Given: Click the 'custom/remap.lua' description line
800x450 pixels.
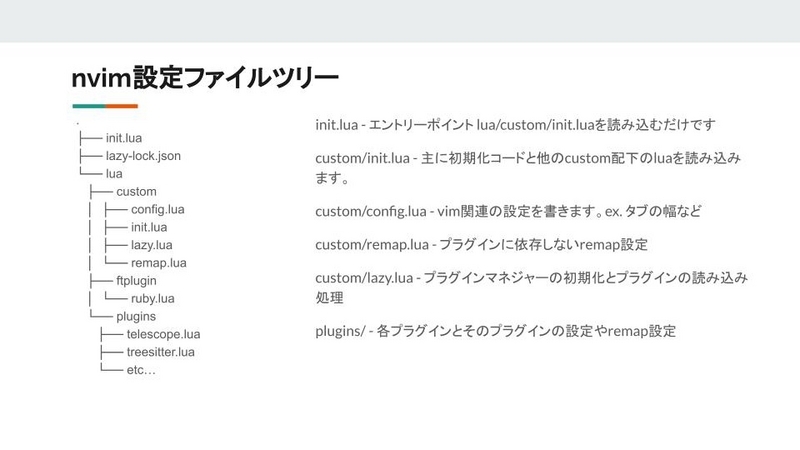Looking at the screenshot, I should 481,245.
